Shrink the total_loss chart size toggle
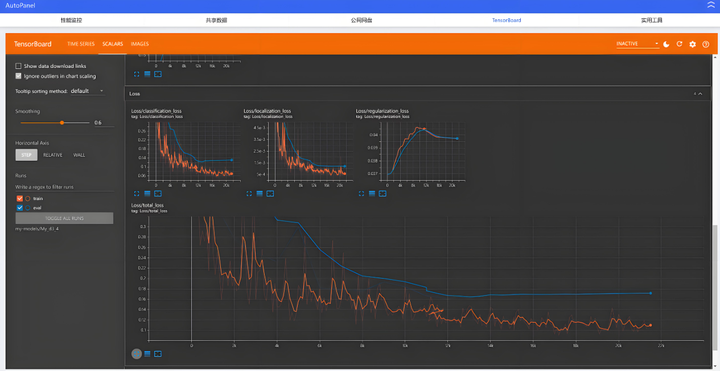The height and width of the screenshot is (371, 720). click(x=136, y=354)
